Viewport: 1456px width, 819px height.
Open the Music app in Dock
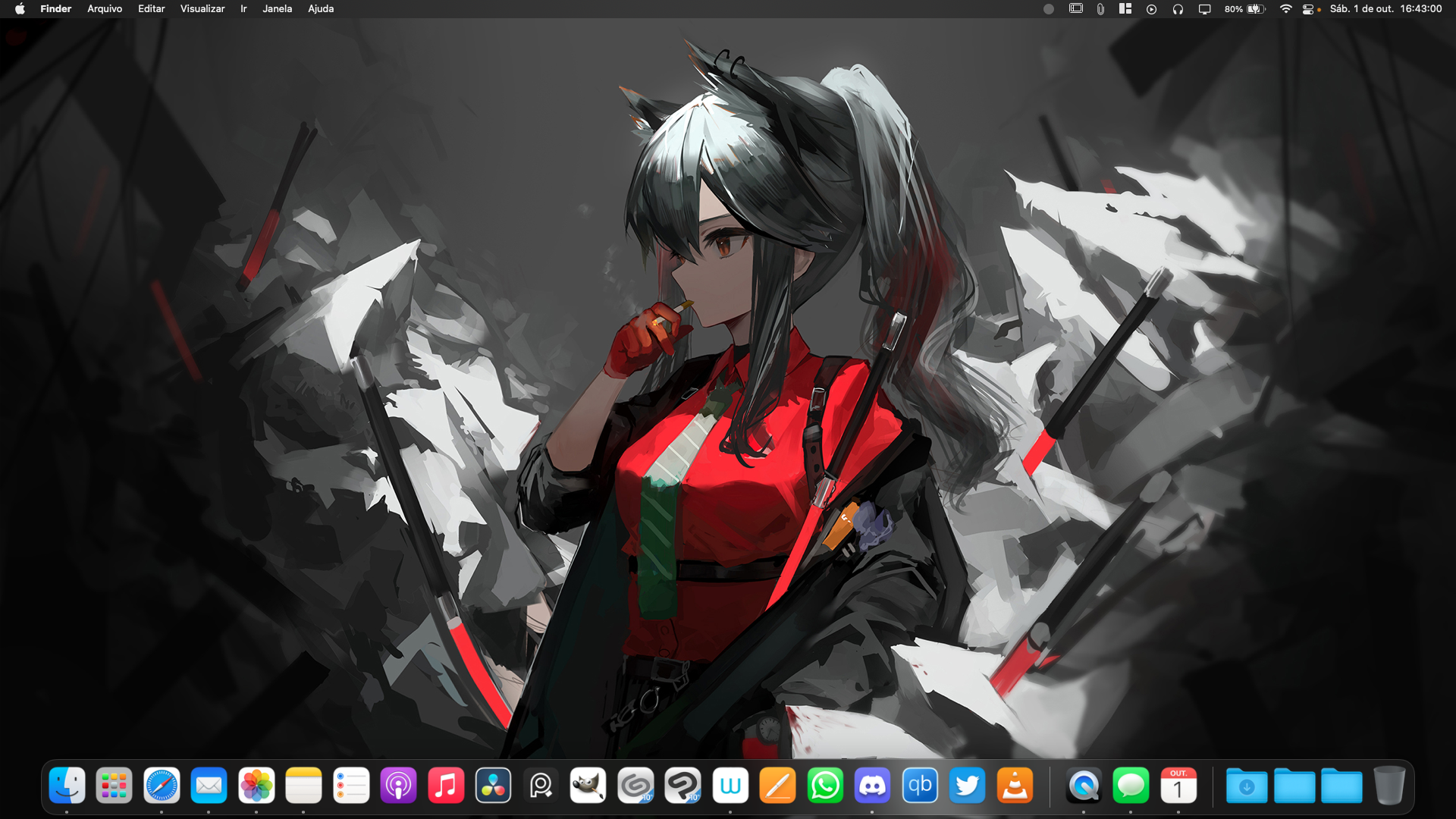[x=446, y=786]
